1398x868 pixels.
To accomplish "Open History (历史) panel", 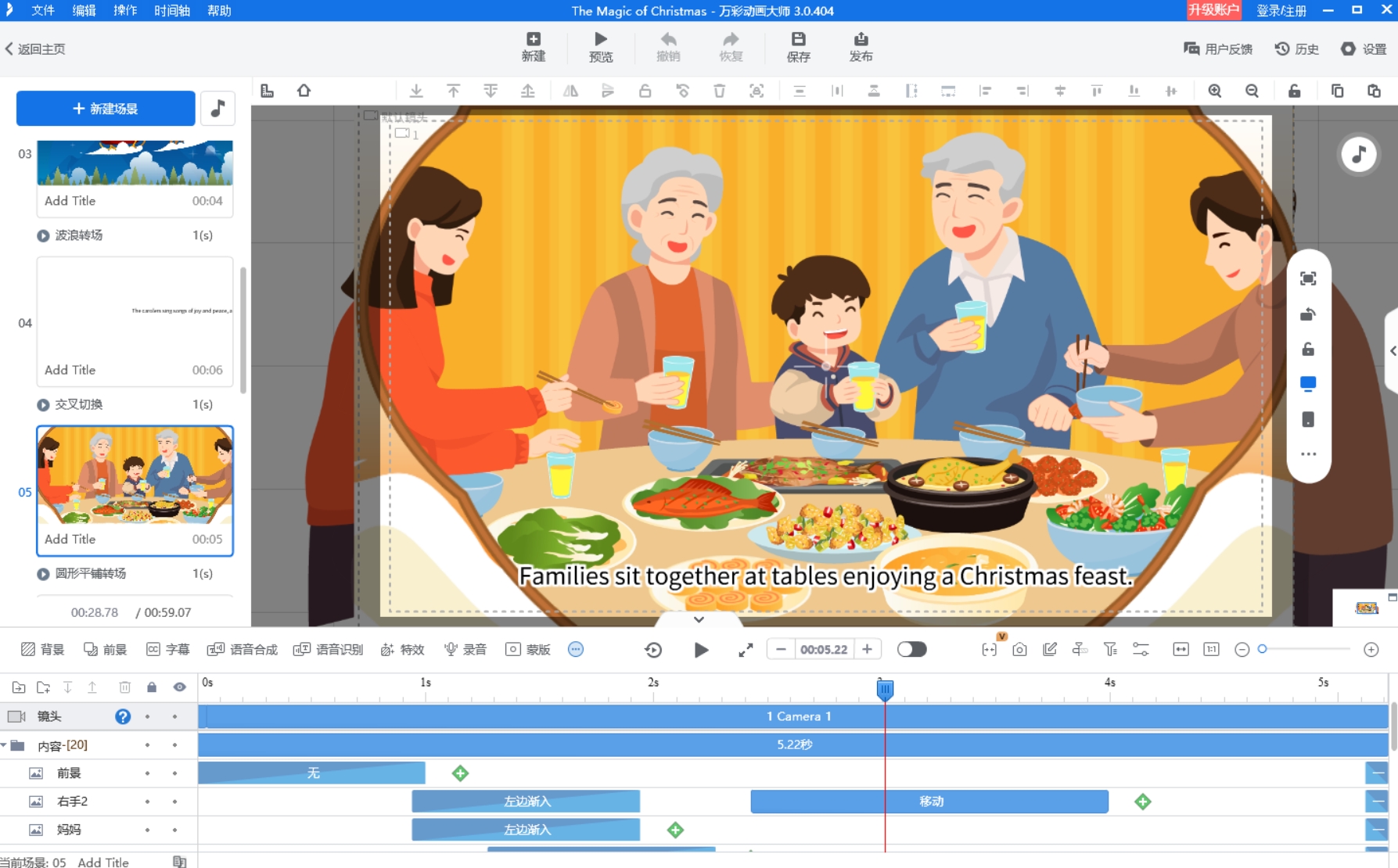I will coord(1296,48).
